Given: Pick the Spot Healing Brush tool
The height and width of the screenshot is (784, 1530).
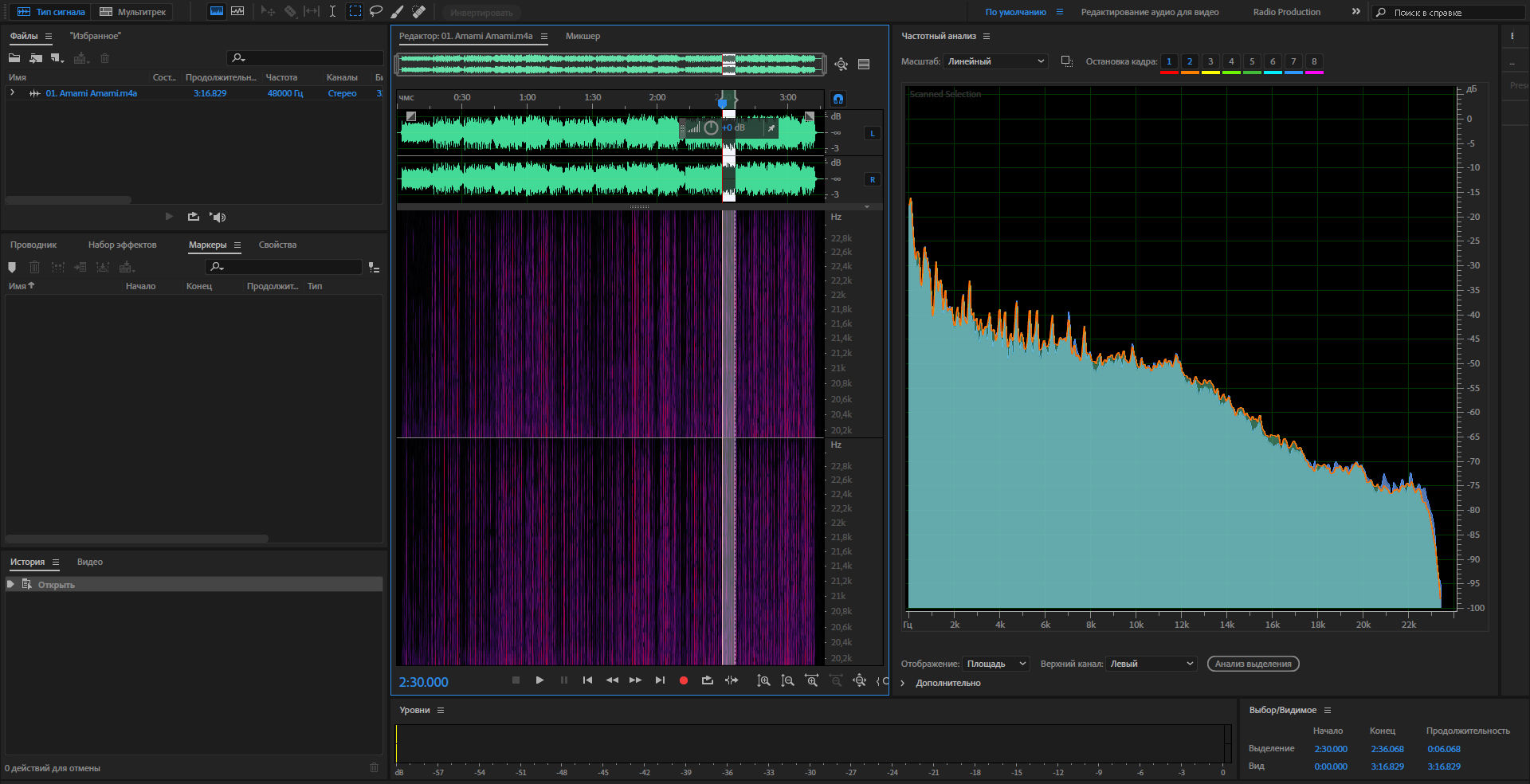Looking at the screenshot, I should coord(418,11).
